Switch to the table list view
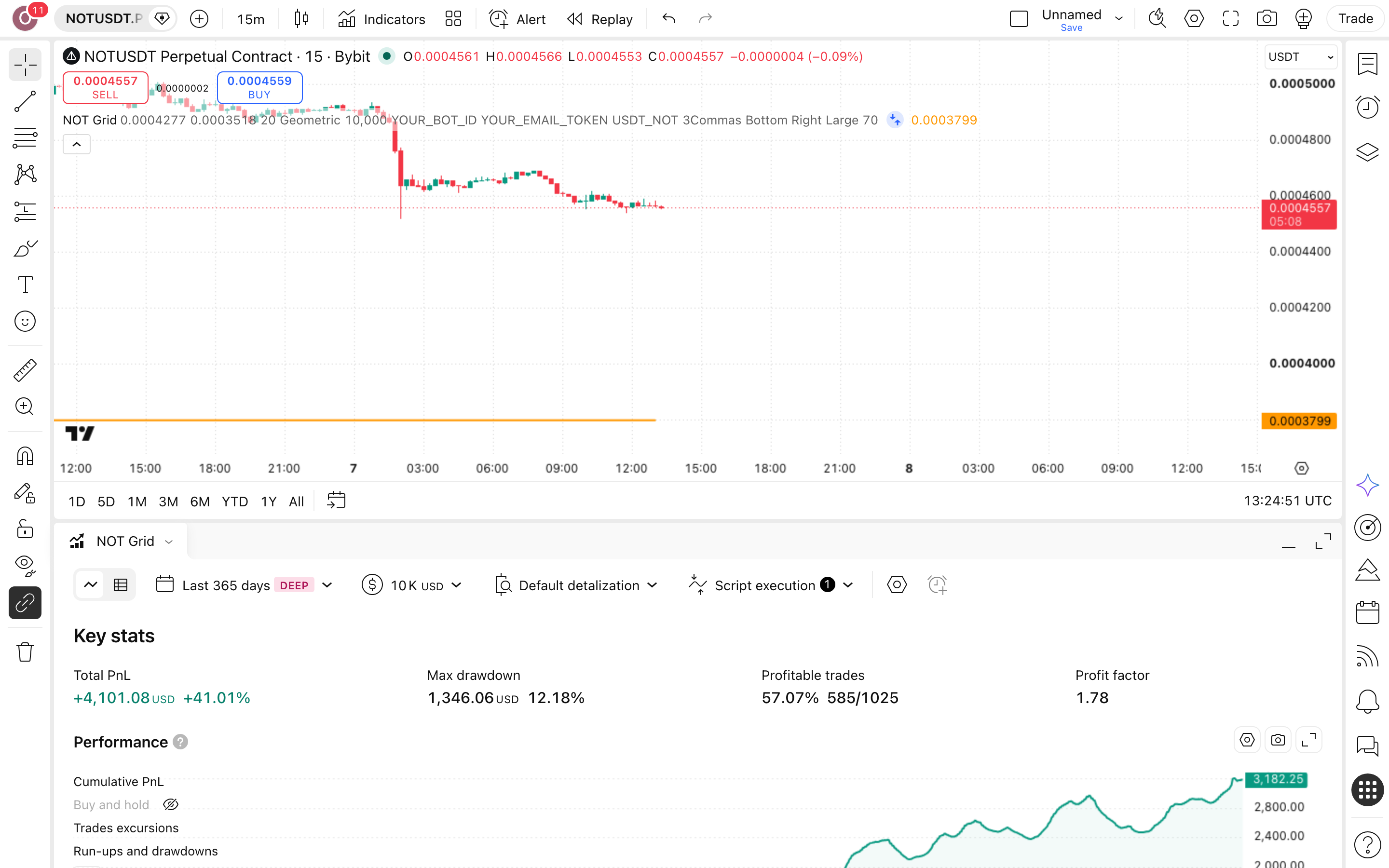Screen dimensions: 1389x868 121,585
